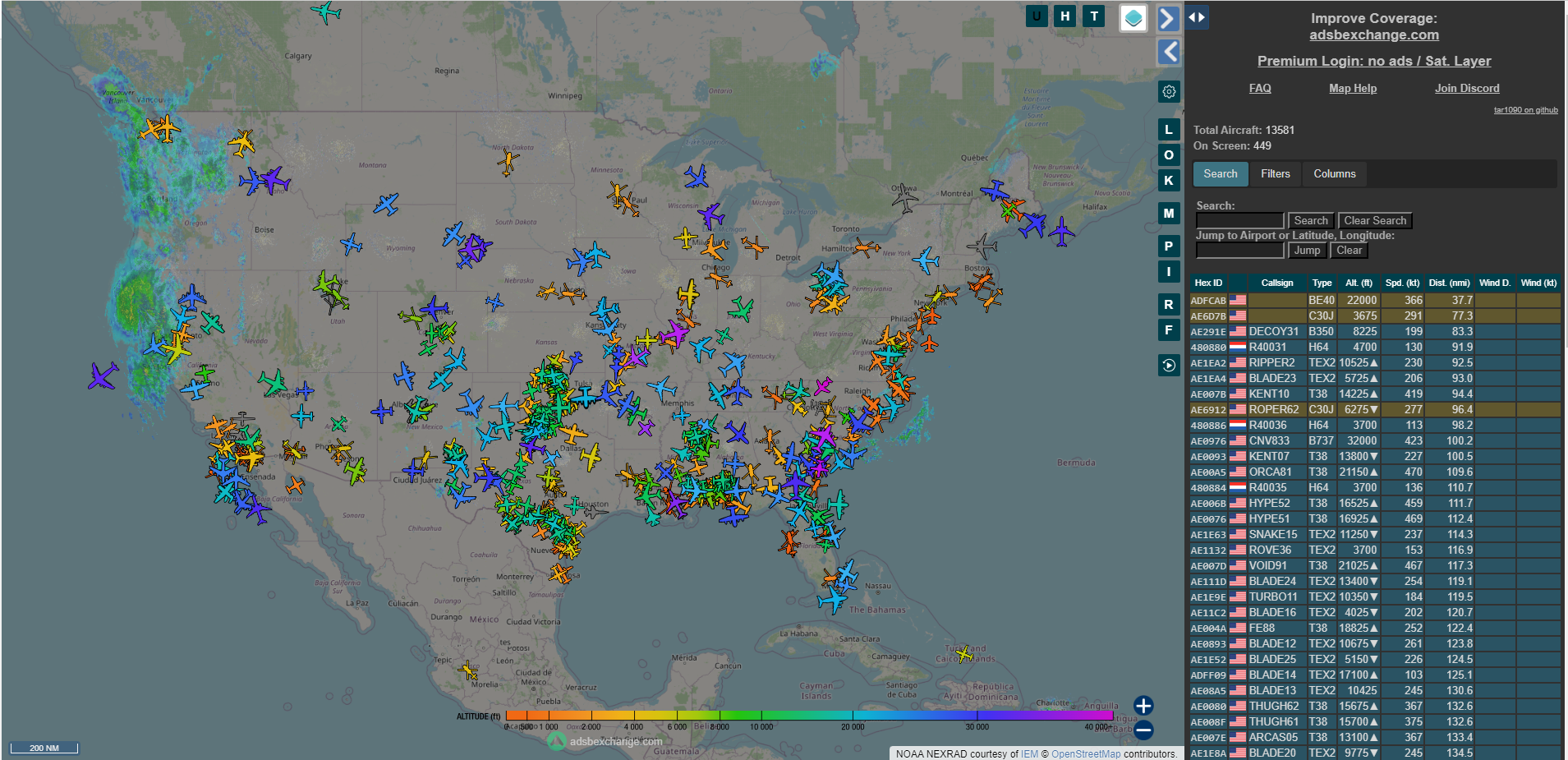This screenshot has height=760, width=1568.
Task: Sort table by Hex ID column
Action: (1208, 283)
